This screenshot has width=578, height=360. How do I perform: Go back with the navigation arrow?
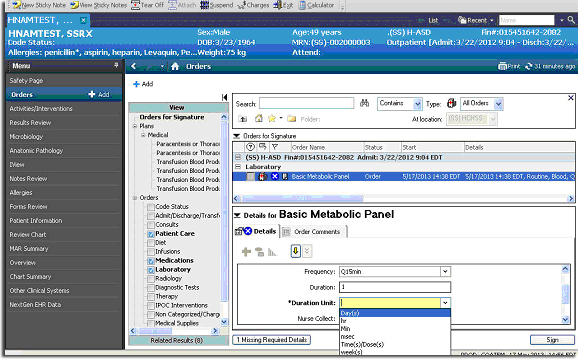coord(134,66)
